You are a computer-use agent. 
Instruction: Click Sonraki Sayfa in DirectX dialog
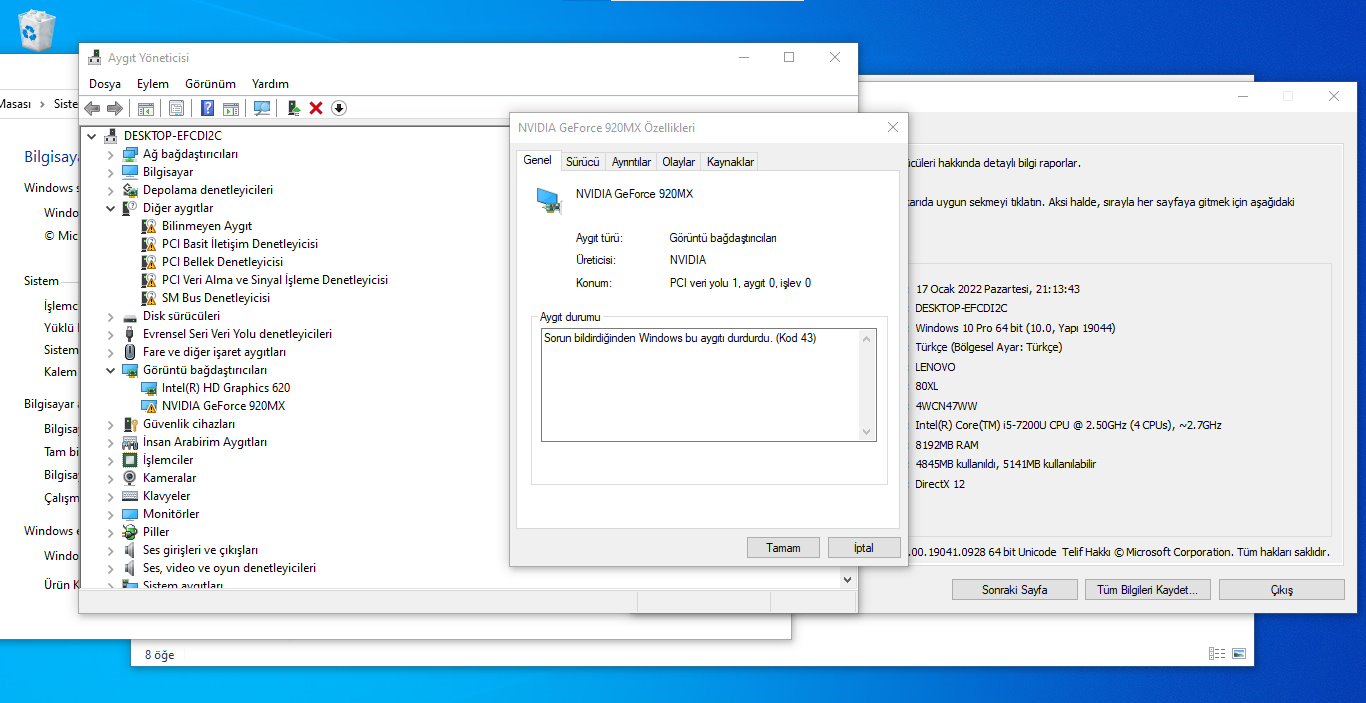(x=1015, y=590)
